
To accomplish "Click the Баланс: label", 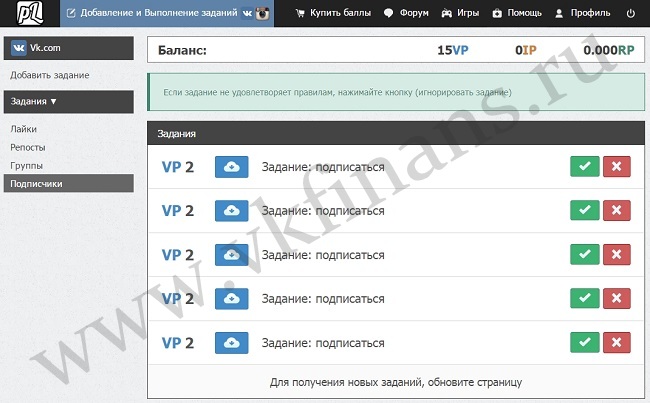I will 182,50.
